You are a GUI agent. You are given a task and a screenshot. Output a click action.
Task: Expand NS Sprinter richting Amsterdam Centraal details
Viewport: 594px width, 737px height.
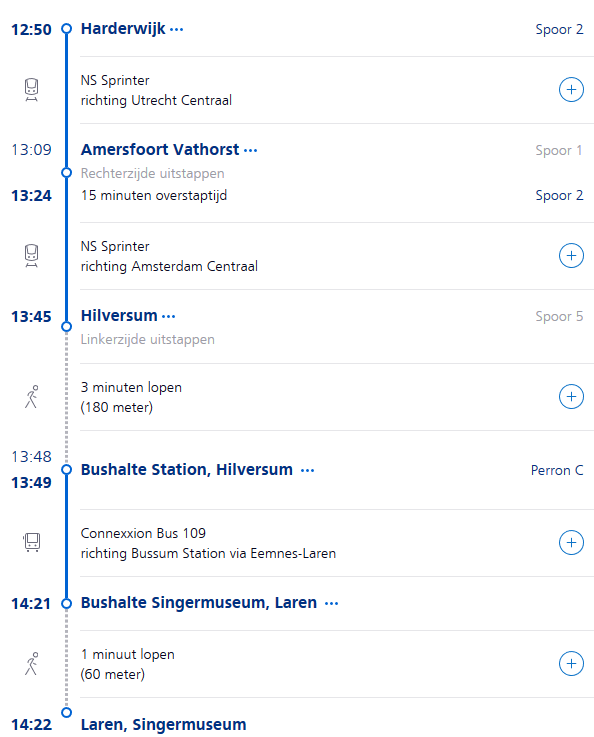tap(571, 256)
